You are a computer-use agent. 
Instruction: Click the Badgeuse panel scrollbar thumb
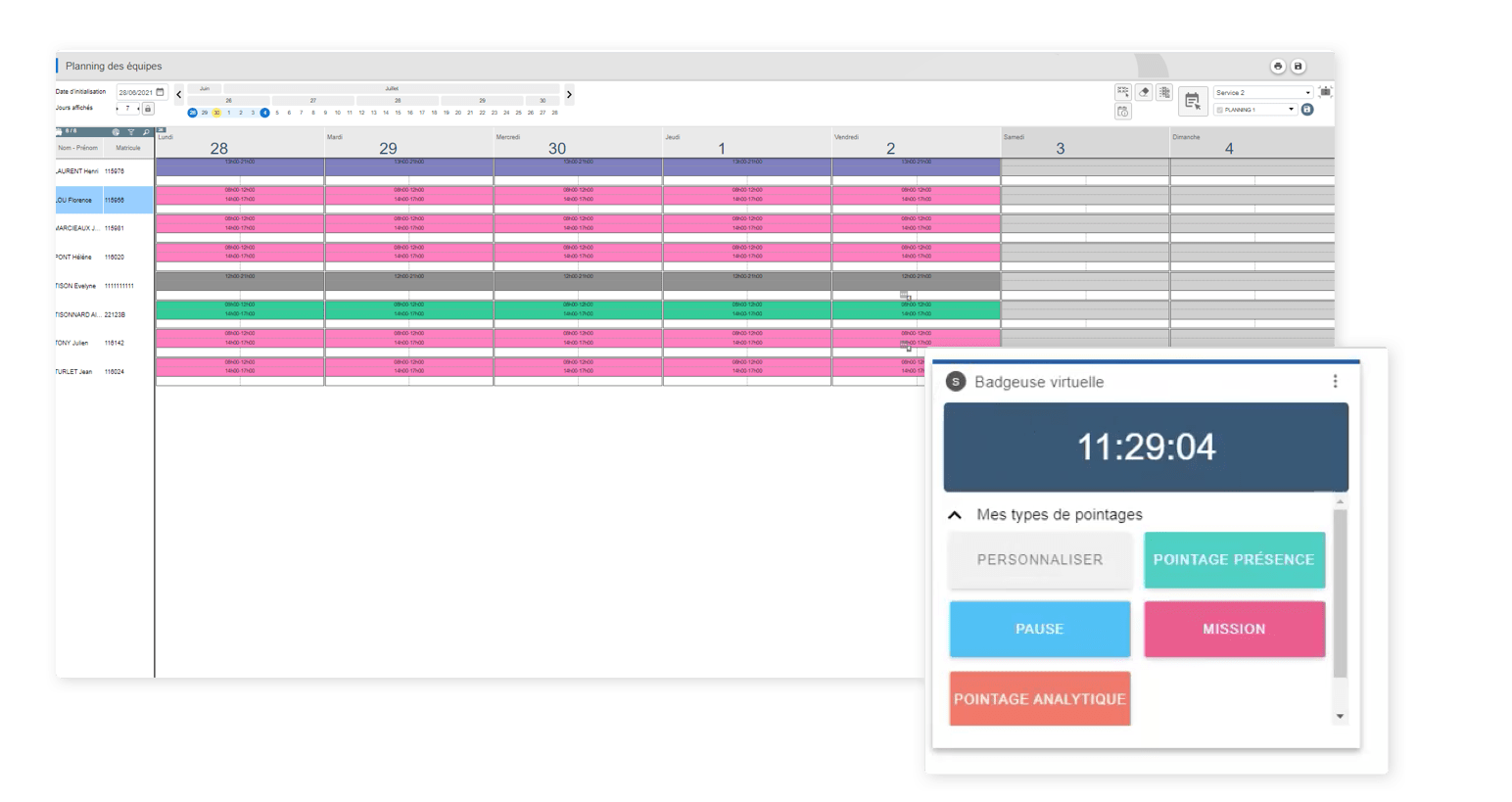(1340, 592)
